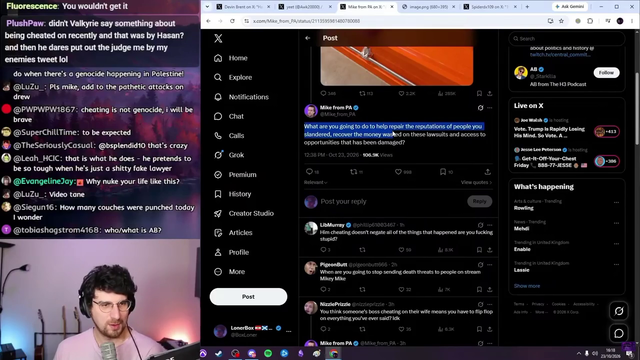Open View quotes link
Image resolution: width=640 pixels, height=360 pixels.
tap(476, 182)
